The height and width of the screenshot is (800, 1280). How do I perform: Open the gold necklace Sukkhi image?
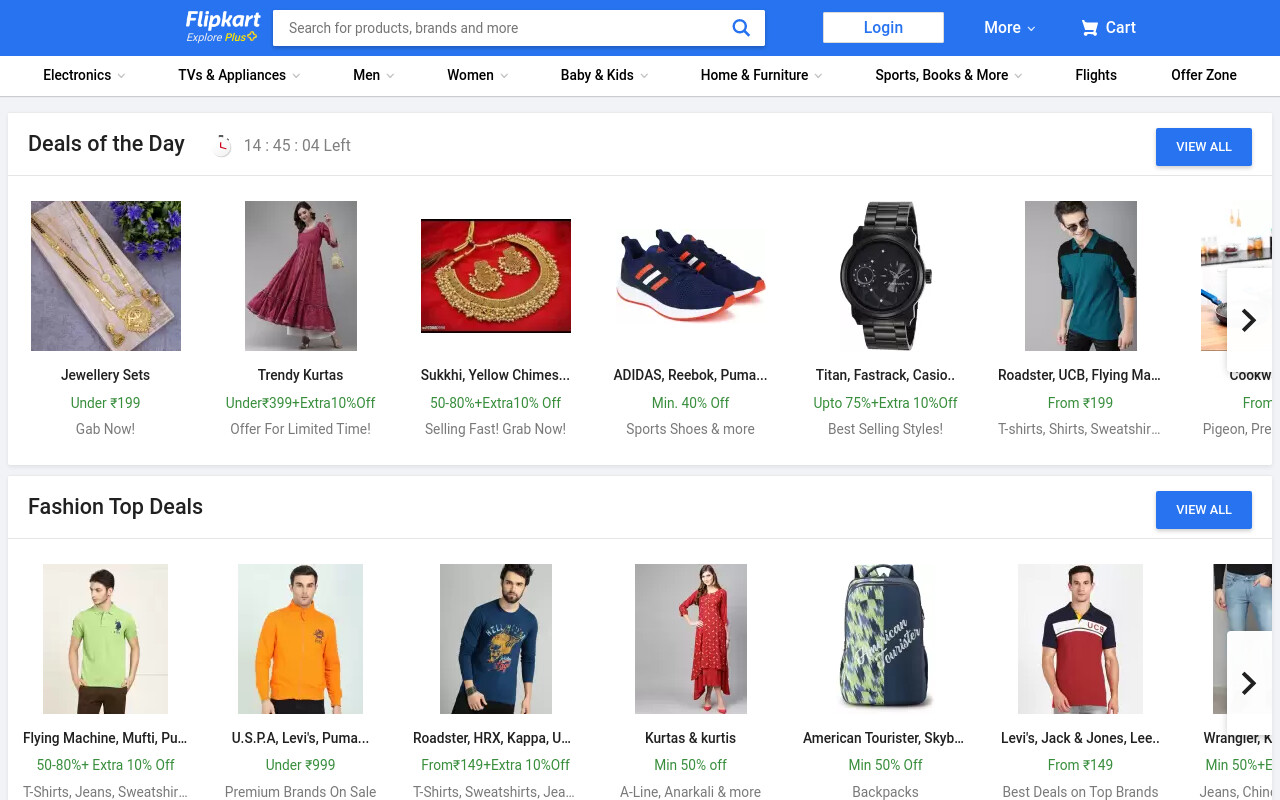tap(496, 276)
